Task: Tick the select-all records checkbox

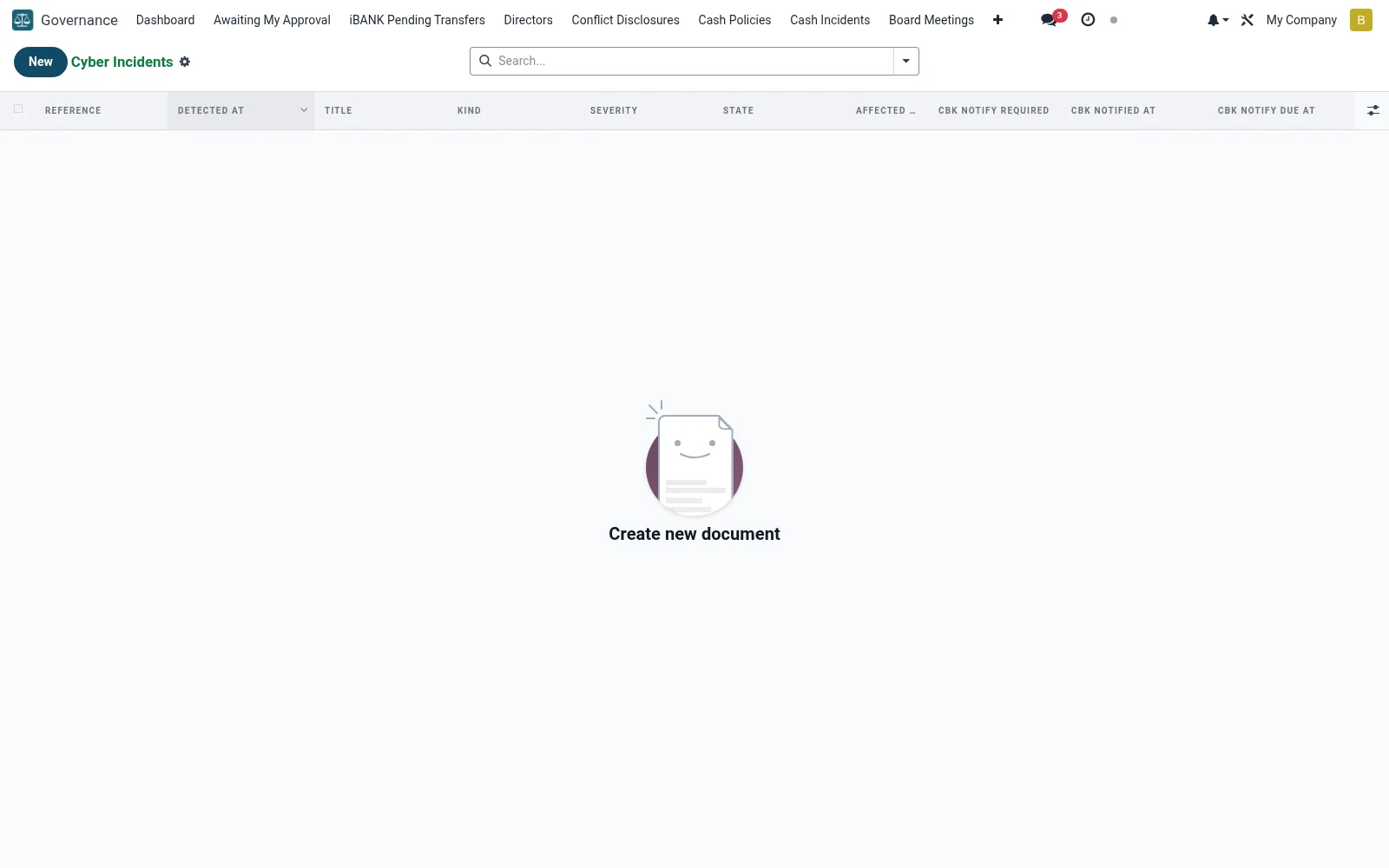Action: click(x=18, y=109)
